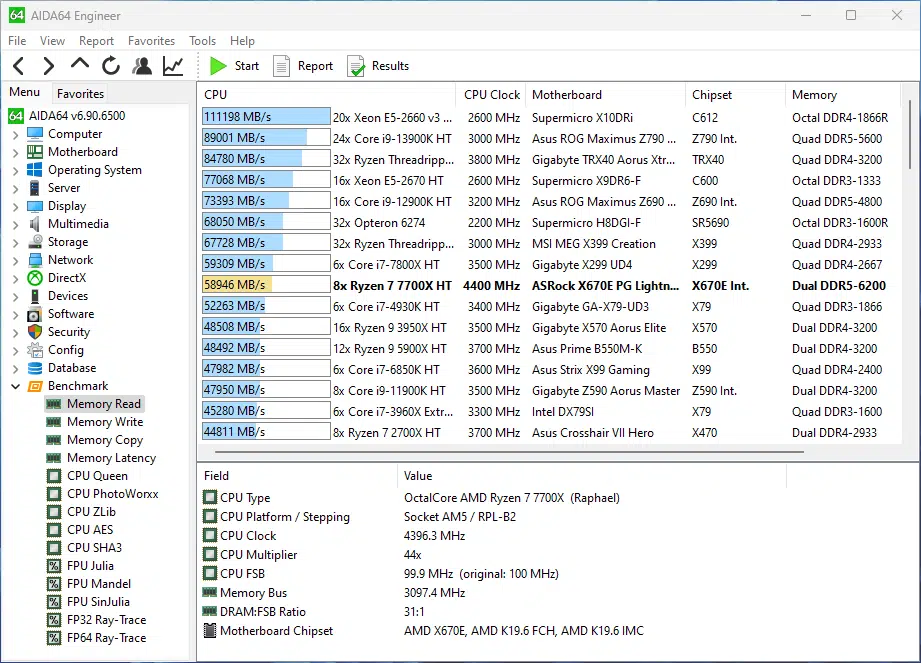Screen dimensions: 921x663
Task: Open the Favorites menu
Action: tap(151, 41)
